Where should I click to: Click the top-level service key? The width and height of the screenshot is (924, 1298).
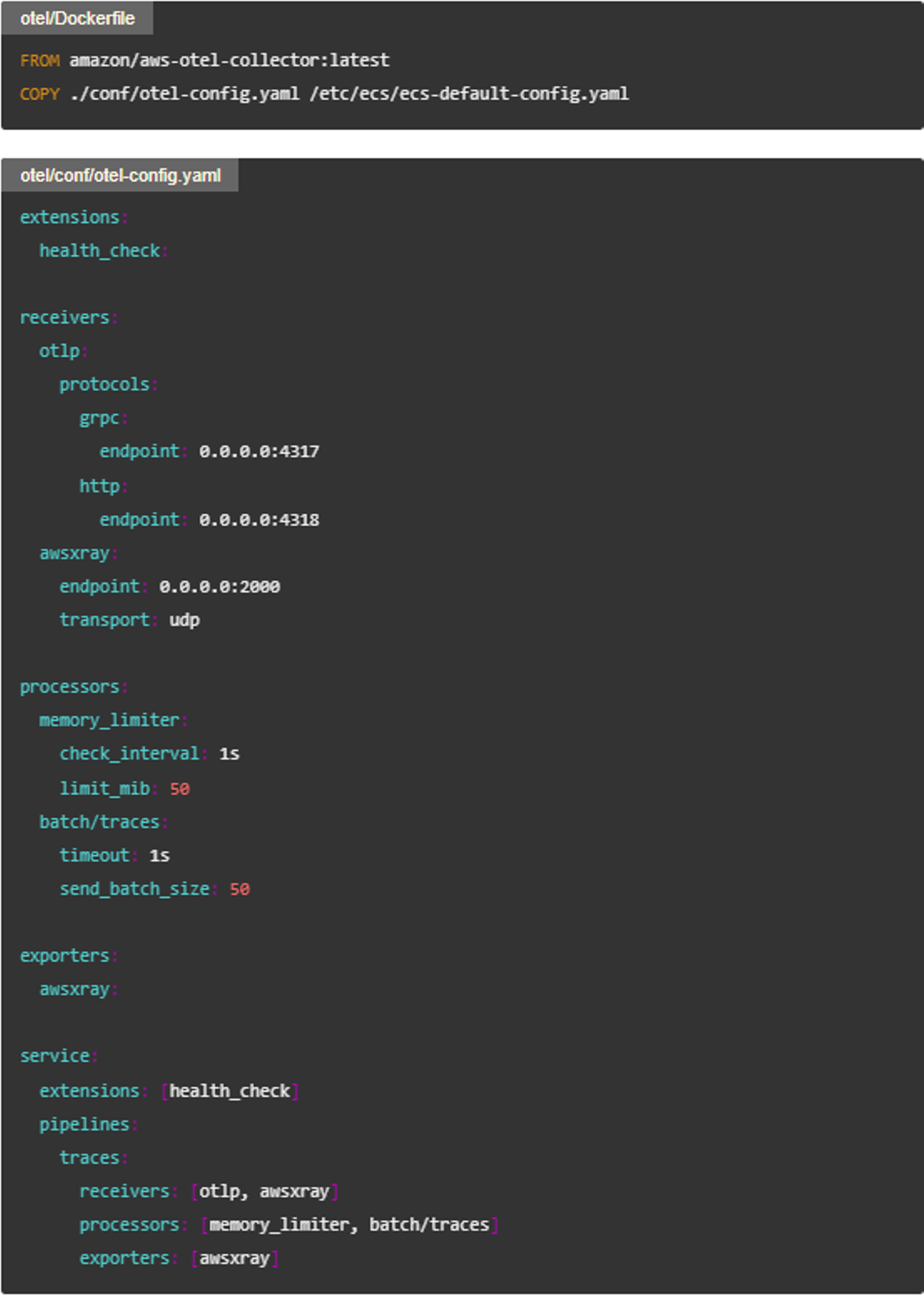(55, 1056)
